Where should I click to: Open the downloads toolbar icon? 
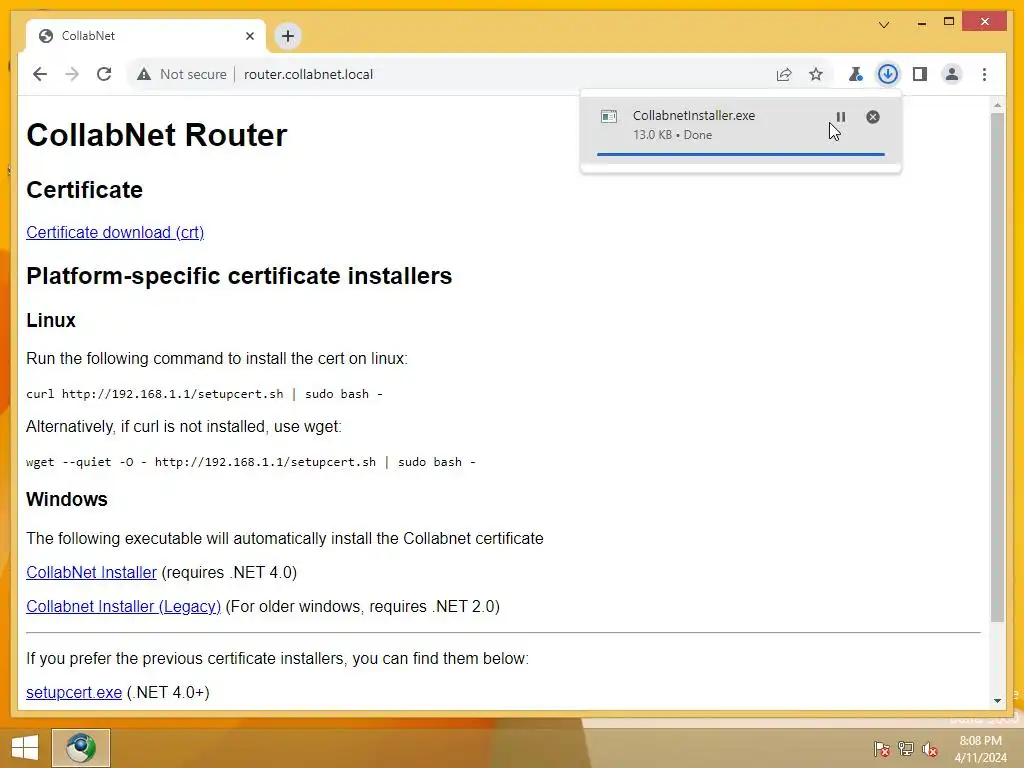point(888,74)
